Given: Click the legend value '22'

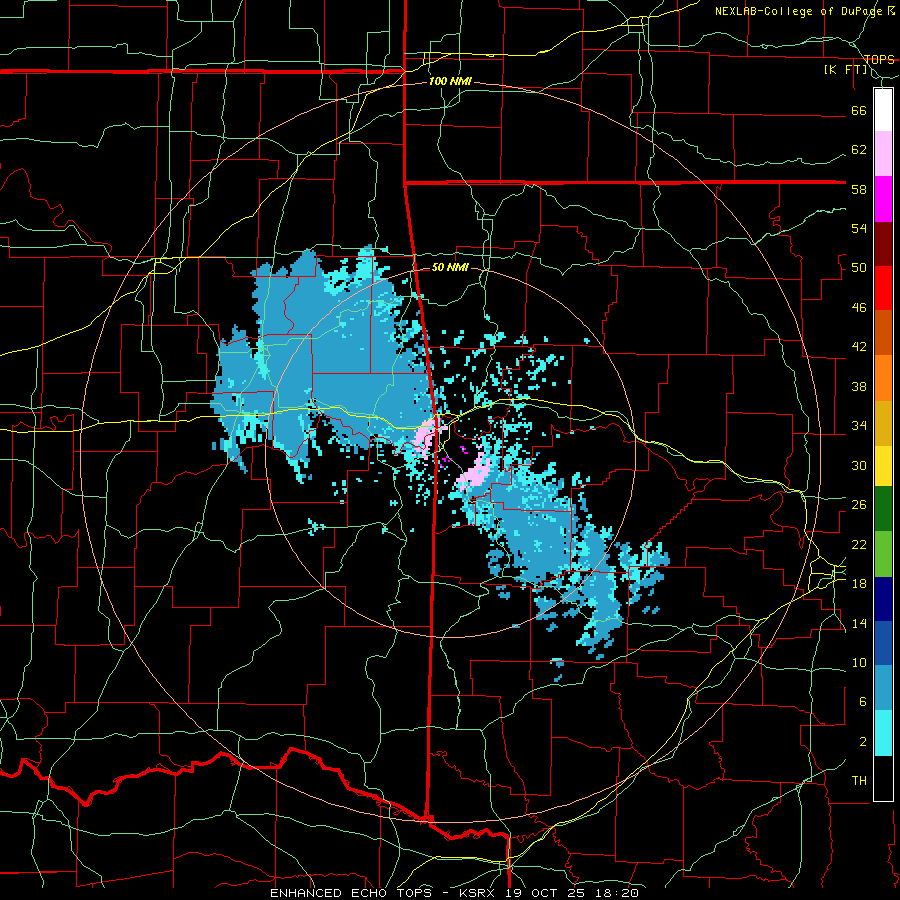Looking at the screenshot, I should point(859,544).
